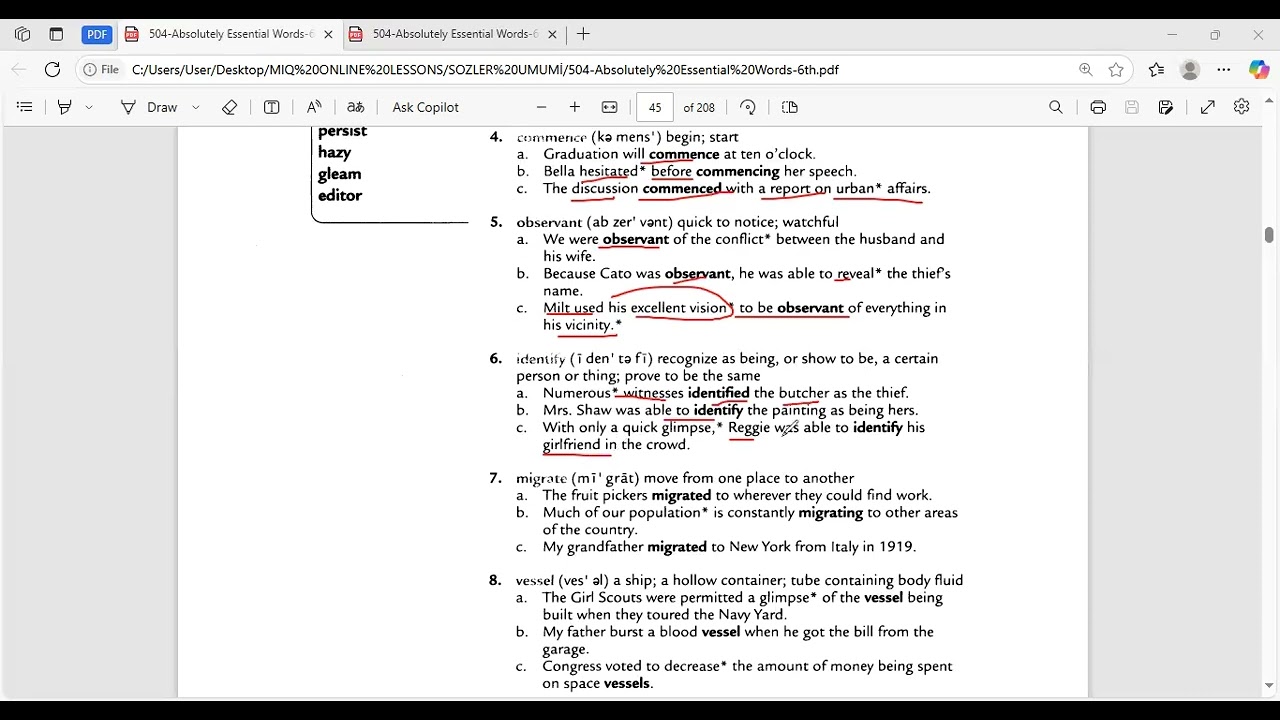The image size is (1280, 720).
Task: Click the scroll up arrow
Action: pos(1269,101)
